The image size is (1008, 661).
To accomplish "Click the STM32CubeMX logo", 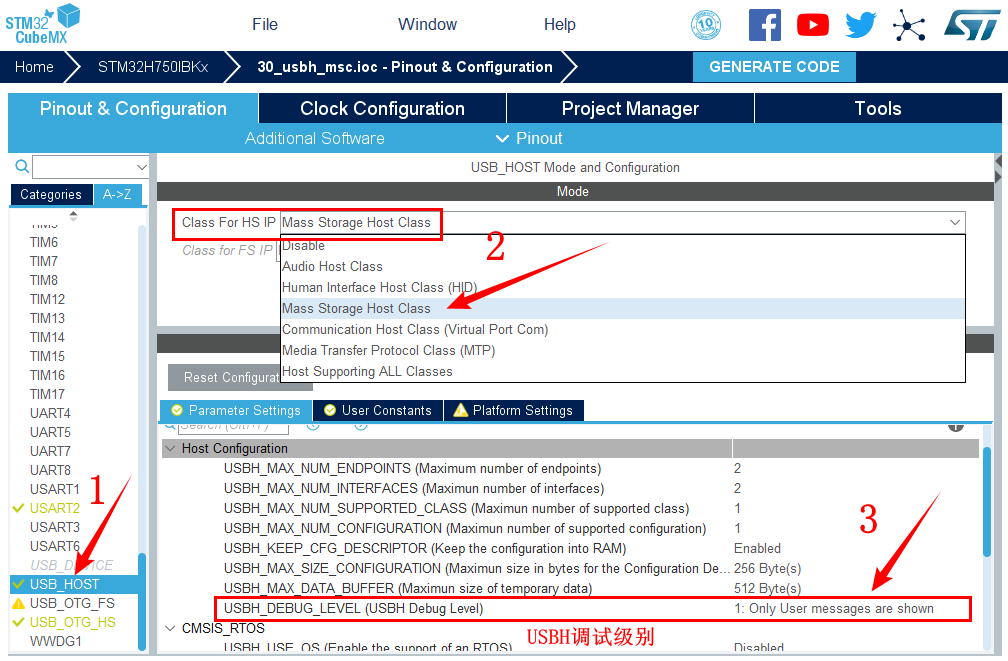I will pos(42,24).
